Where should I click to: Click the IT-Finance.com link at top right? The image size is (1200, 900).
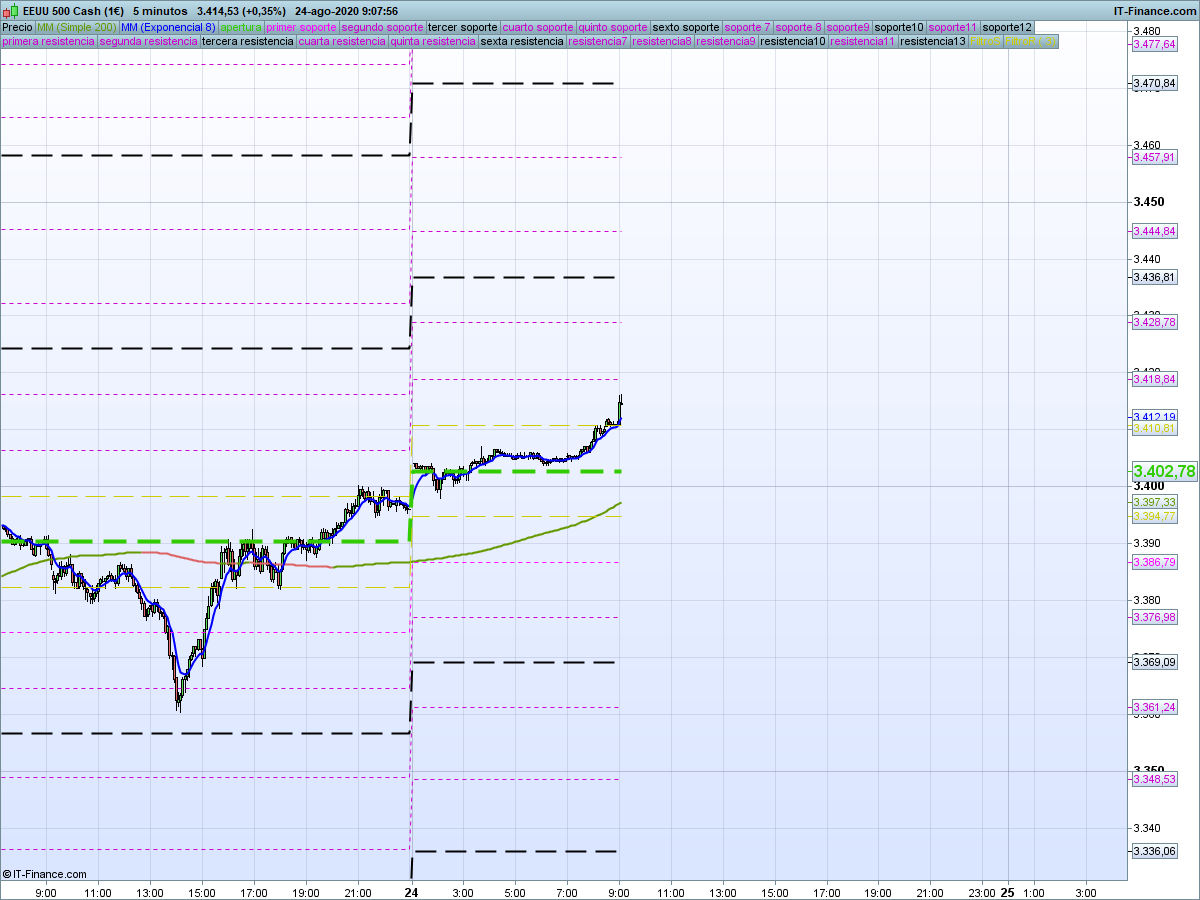(1155, 11)
